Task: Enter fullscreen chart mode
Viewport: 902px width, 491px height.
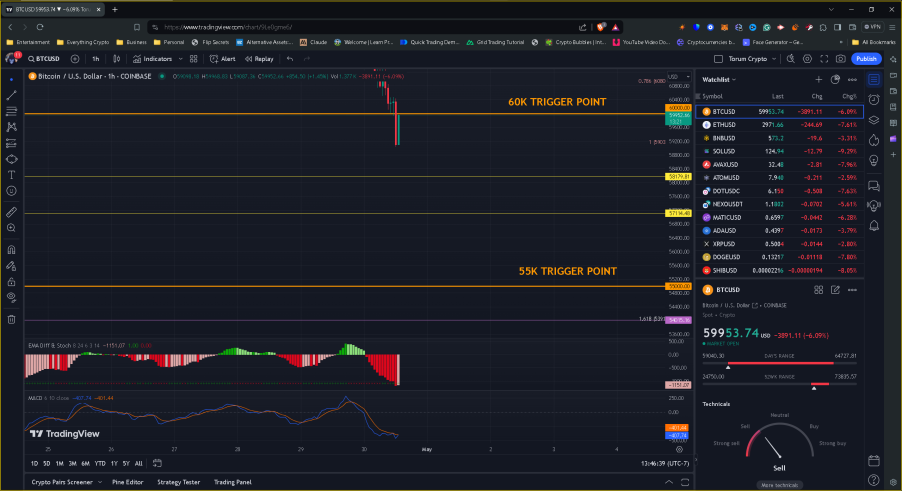Action: click(824, 59)
